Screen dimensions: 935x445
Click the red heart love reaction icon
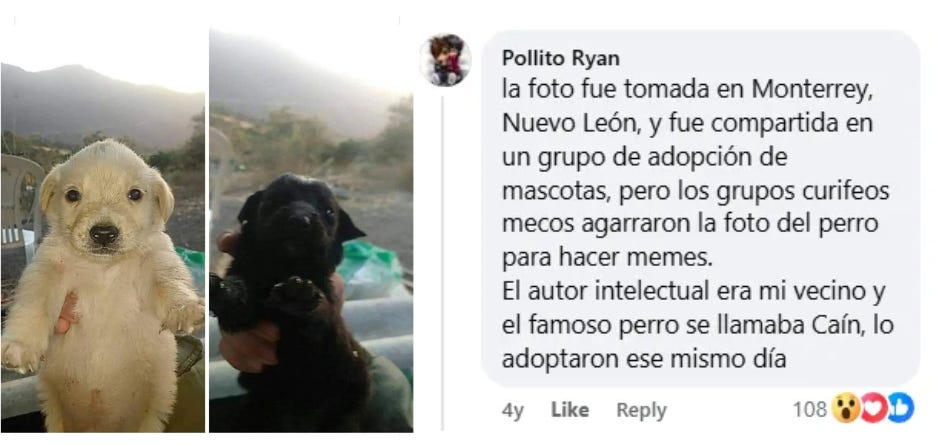click(874, 409)
